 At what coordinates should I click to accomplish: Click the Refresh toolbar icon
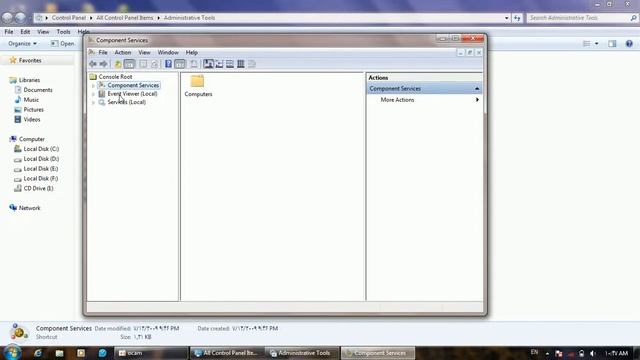point(155,64)
